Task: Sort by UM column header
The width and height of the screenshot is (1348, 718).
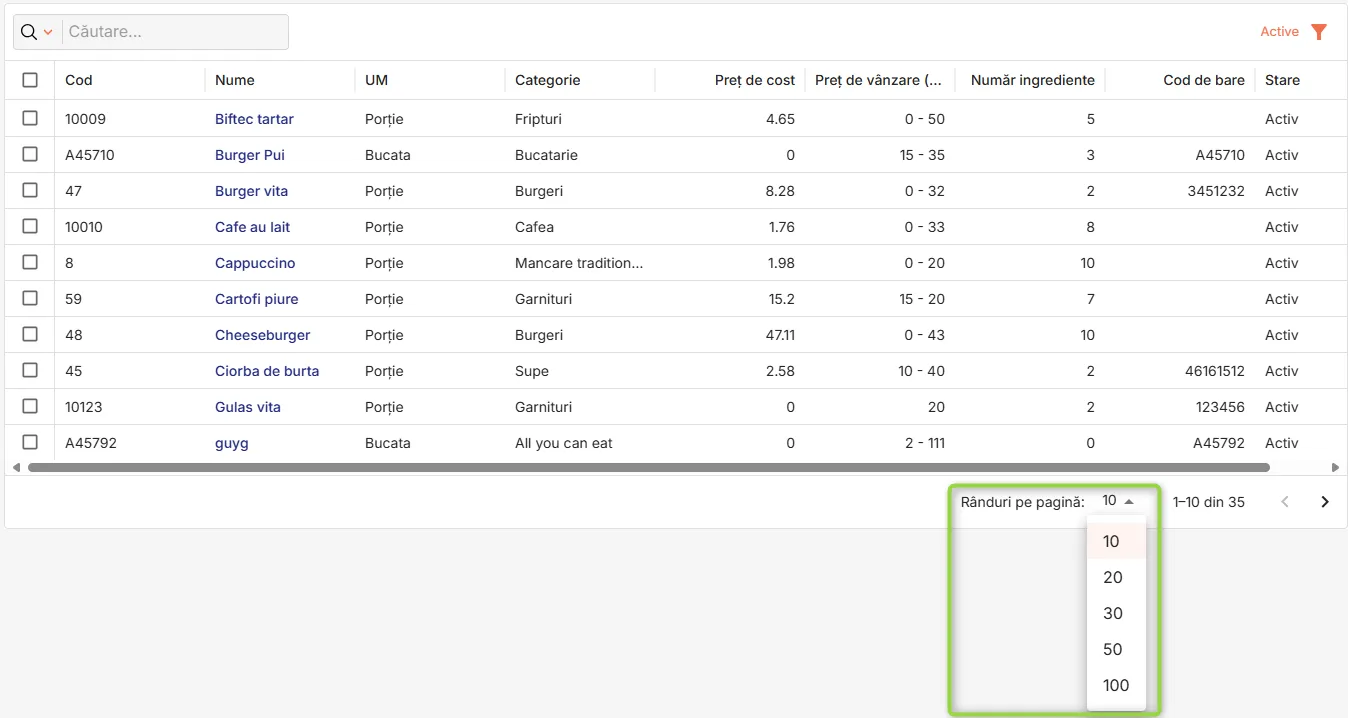Action: click(376, 80)
